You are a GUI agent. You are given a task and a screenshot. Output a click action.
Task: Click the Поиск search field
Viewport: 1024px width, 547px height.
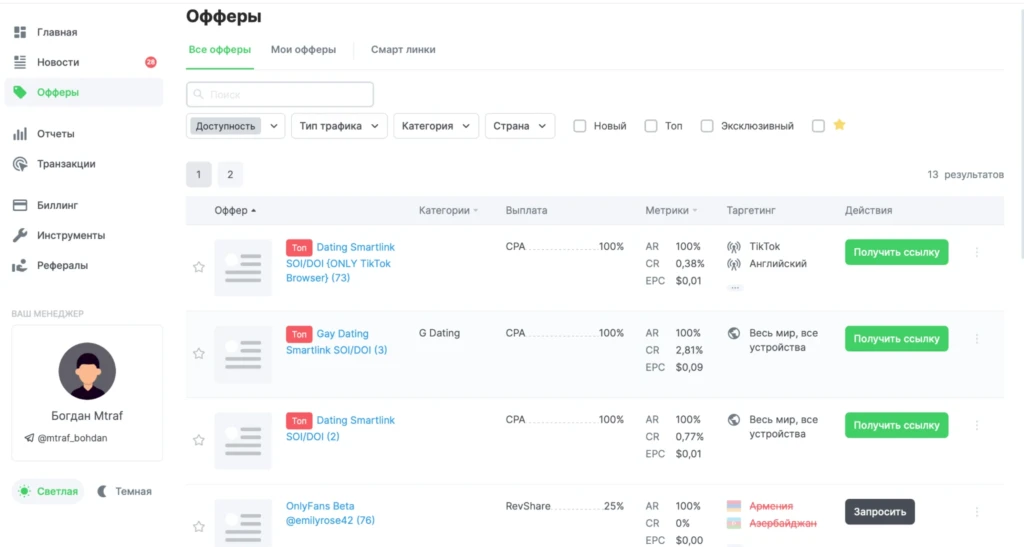[280, 95]
